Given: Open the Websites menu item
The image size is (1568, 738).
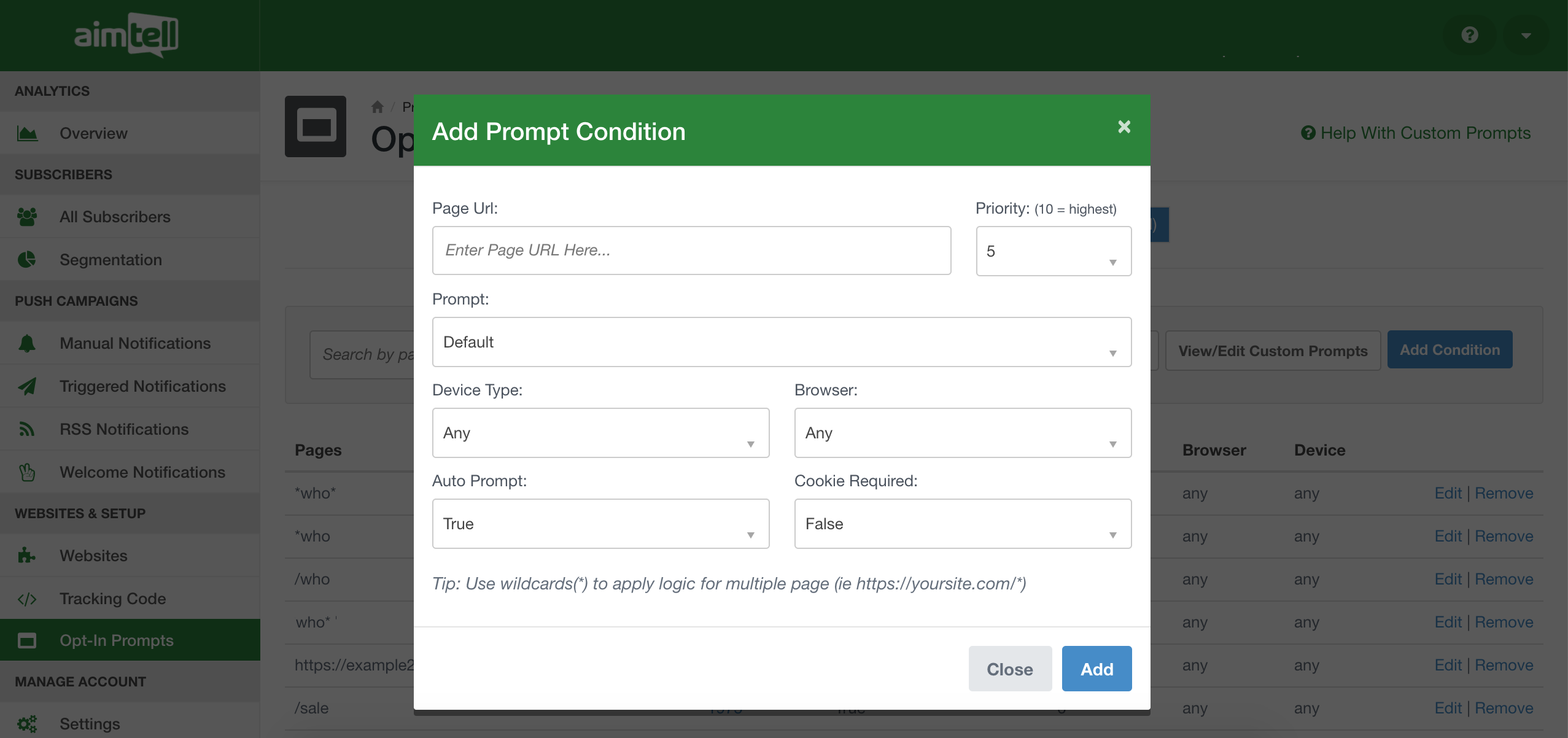Looking at the screenshot, I should 93,556.
